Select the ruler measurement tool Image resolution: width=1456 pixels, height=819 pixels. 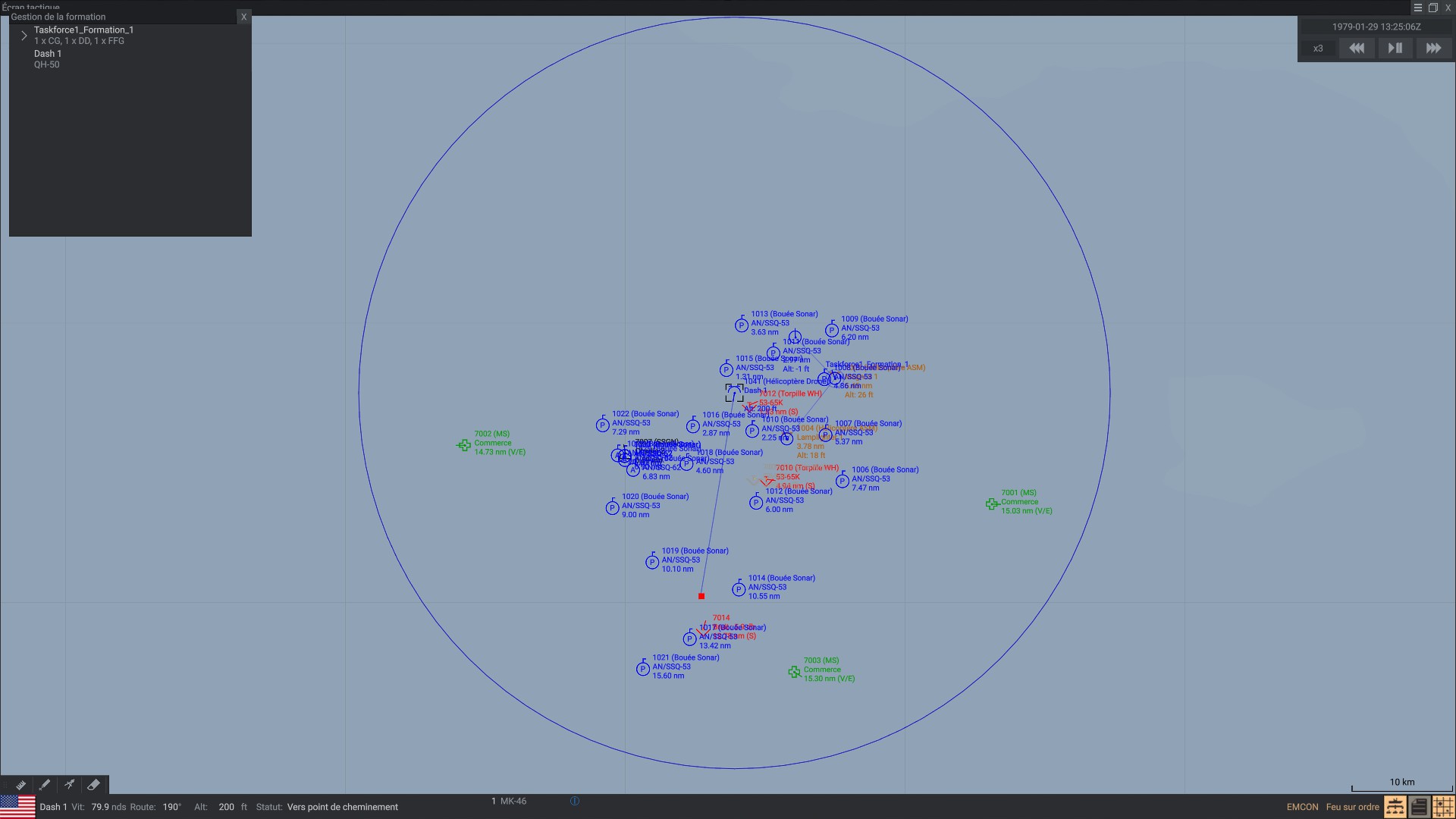point(20,785)
